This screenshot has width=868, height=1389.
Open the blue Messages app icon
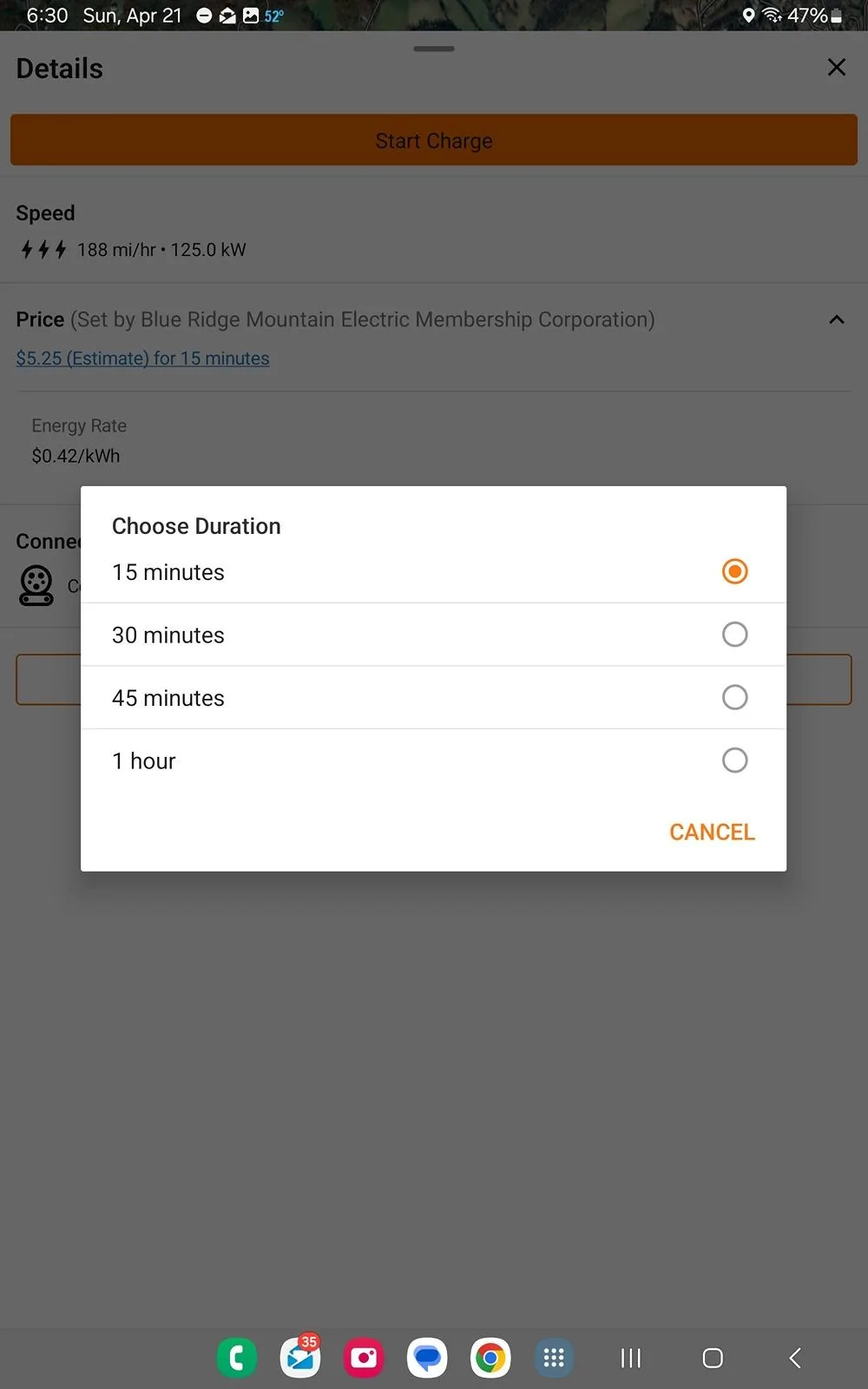coord(427,1358)
